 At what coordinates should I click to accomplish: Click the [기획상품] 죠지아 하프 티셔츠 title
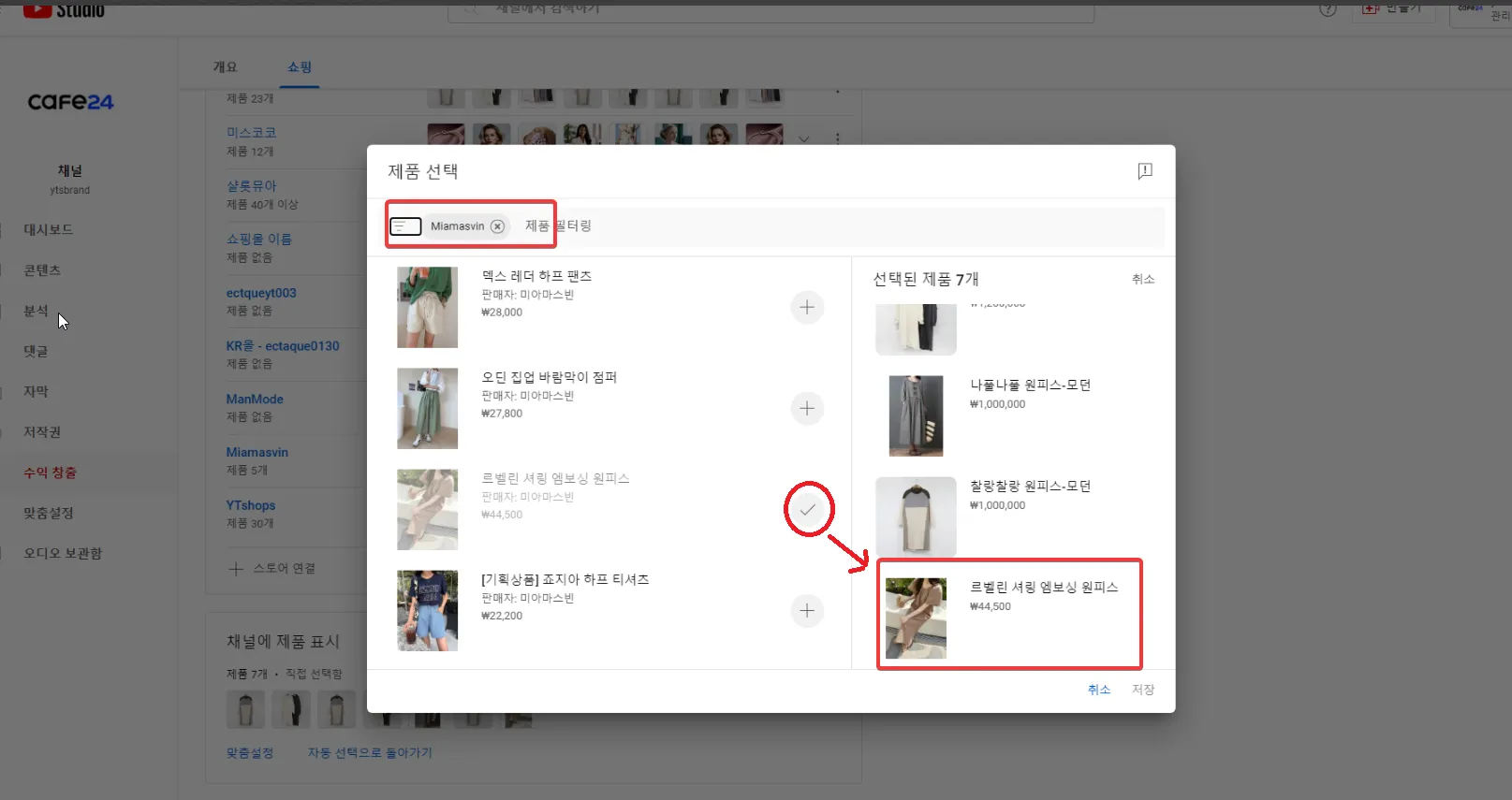click(x=565, y=579)
